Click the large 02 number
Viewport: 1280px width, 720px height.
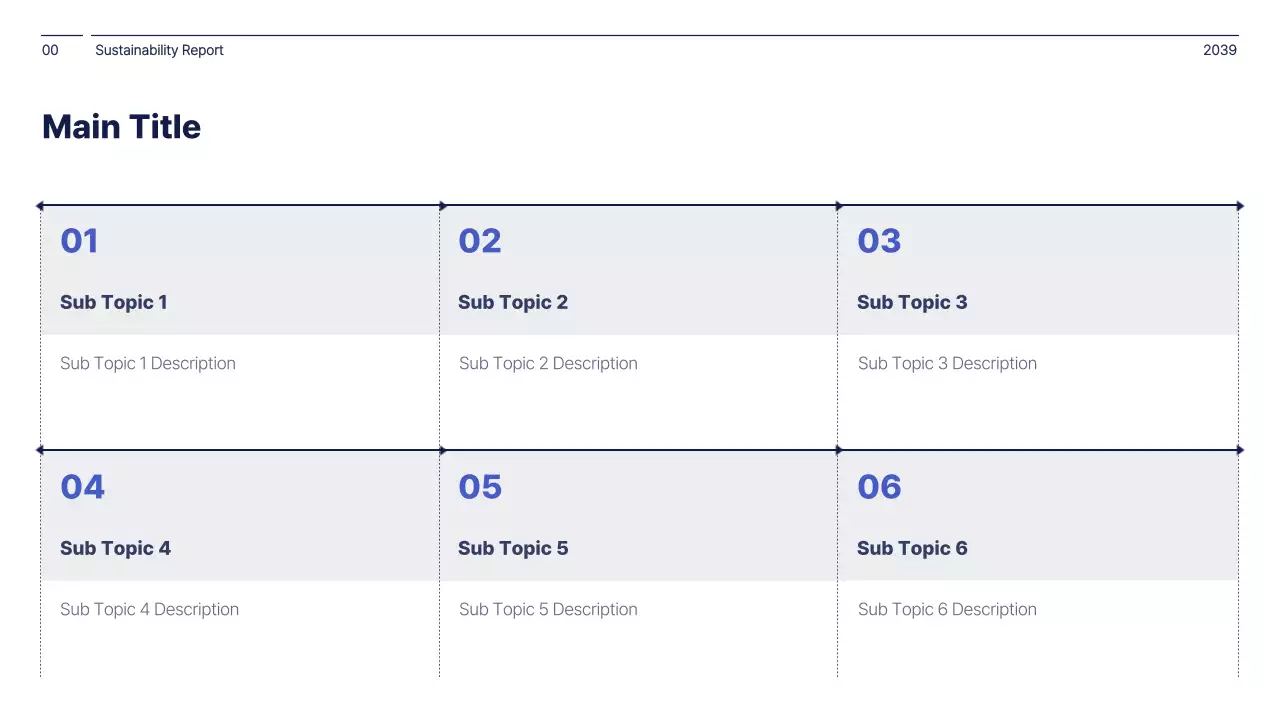[x=479, y=241]
